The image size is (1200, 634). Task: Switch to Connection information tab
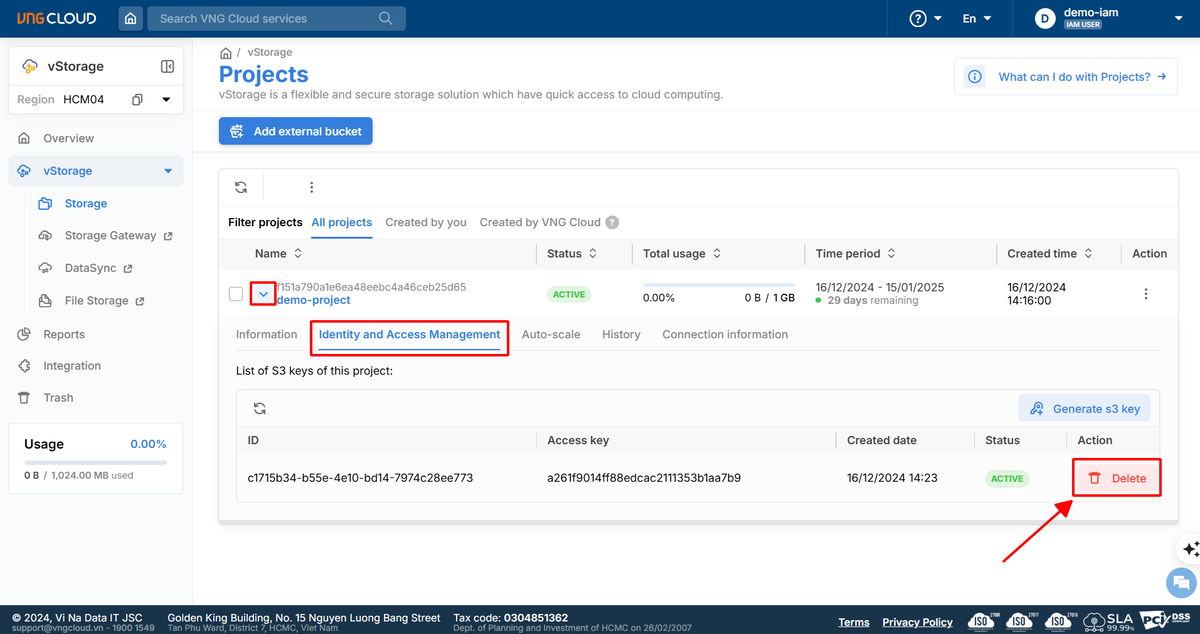coord(725,334)
